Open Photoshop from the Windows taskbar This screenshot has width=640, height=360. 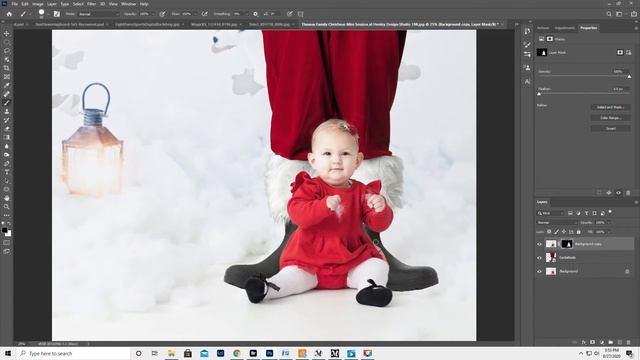click(269, 353)
